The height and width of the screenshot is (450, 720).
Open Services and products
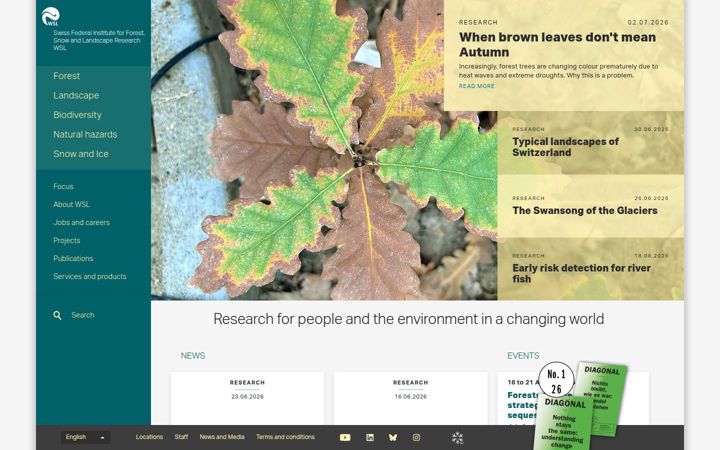coord(90,276)
